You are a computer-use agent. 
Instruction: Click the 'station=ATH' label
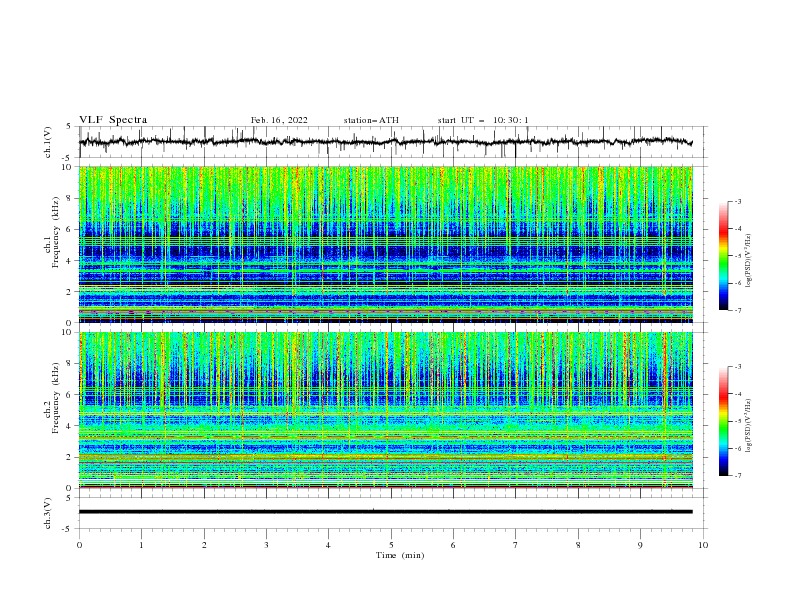371,120
